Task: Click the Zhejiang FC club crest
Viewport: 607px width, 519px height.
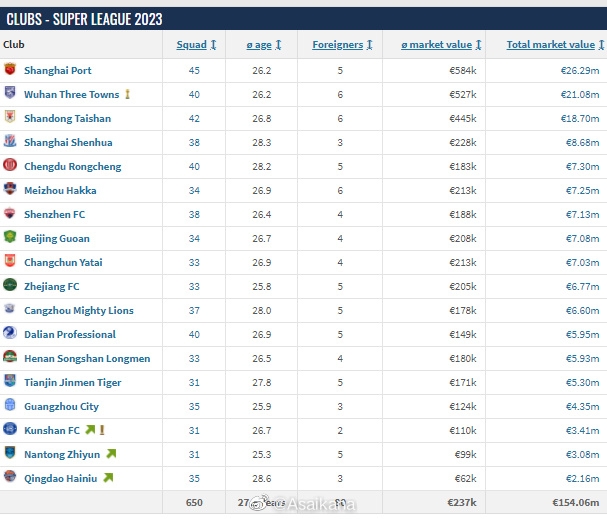Action: (x=10, y=285)
